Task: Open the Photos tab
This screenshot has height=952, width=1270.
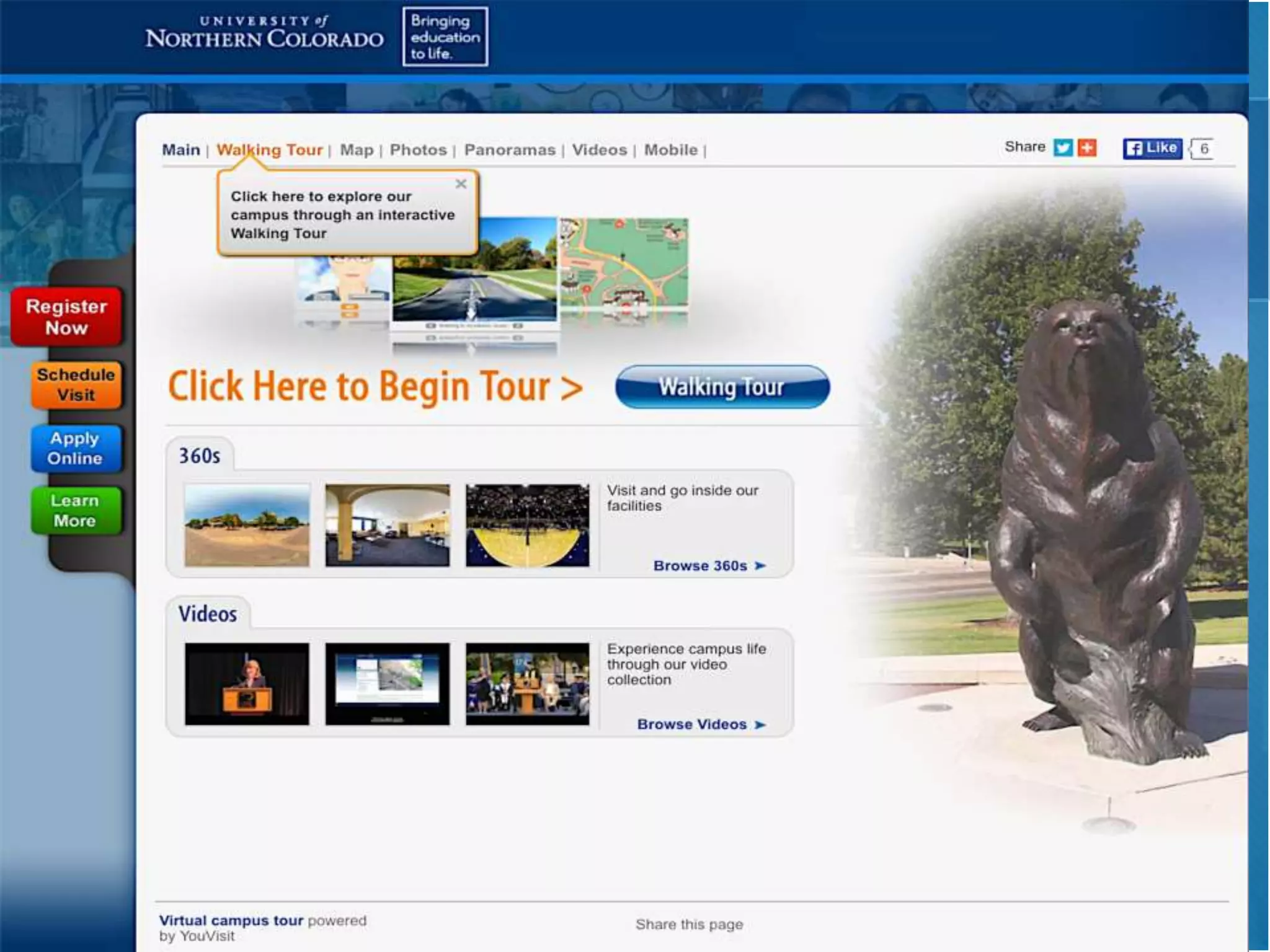Action: (x=418, y=150)
